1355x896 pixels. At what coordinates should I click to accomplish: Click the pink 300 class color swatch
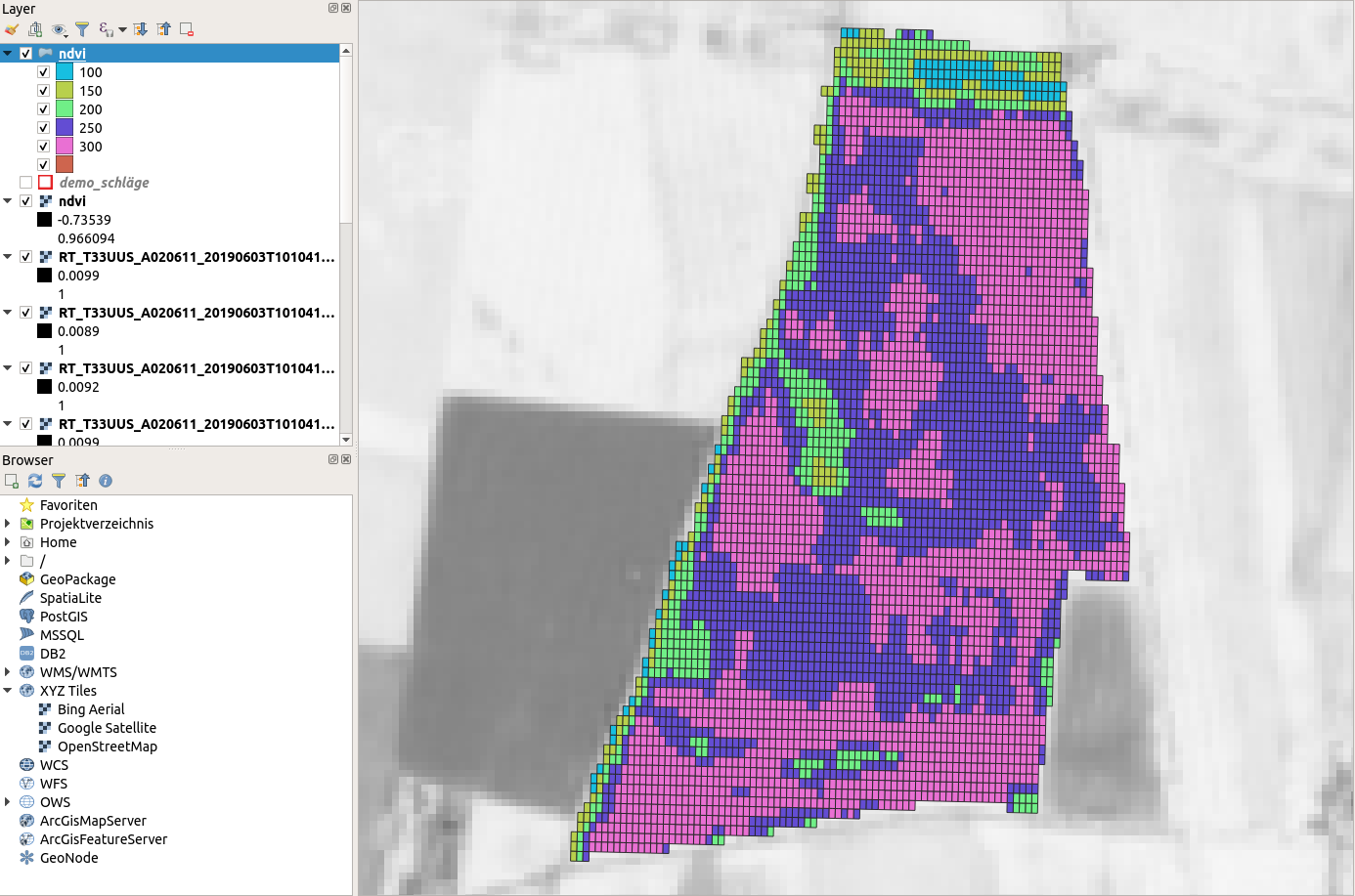(65, 147)
